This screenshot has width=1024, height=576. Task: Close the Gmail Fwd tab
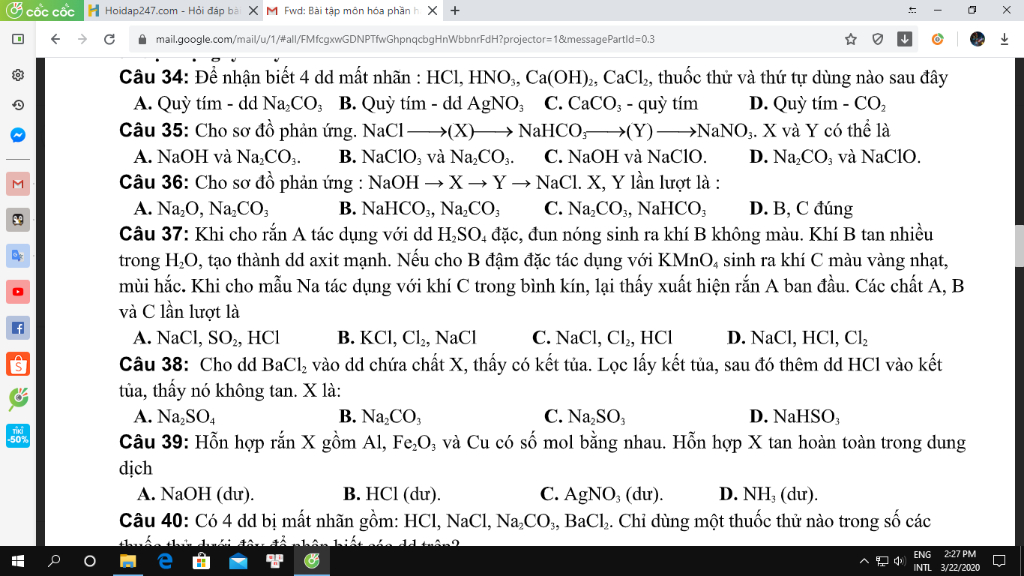click(x=432, y=10)
